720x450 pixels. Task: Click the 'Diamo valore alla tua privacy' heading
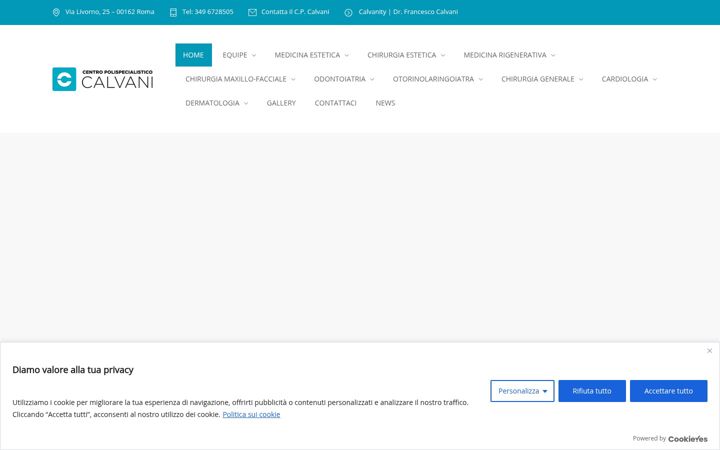pyautogui.click(x=73, y=370)
